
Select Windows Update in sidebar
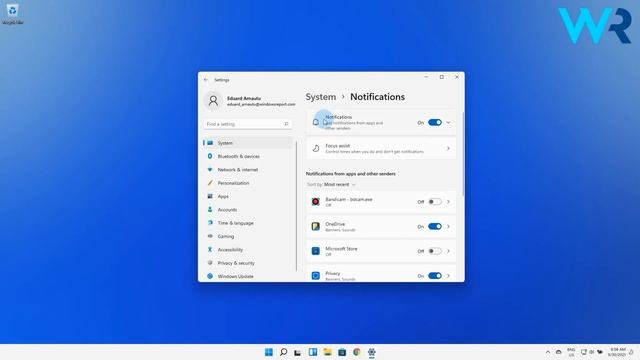tap(248, 276)
